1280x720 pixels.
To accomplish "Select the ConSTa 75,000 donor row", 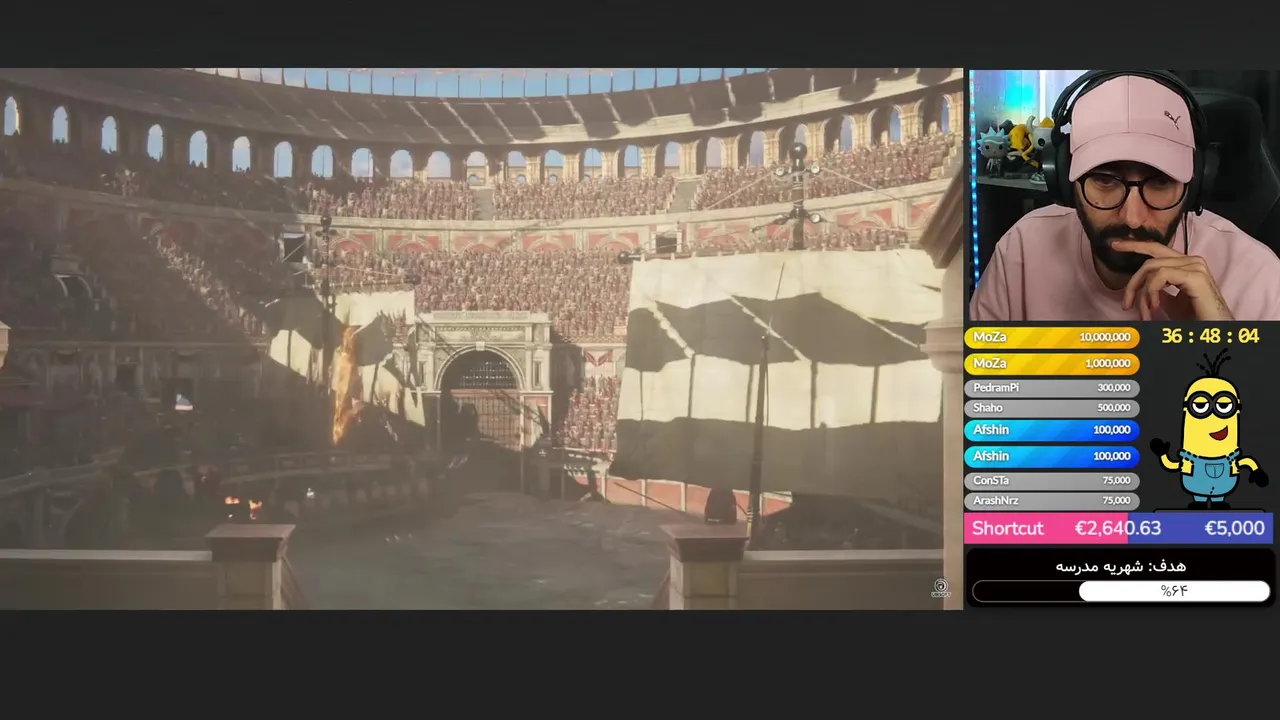I will [1052, 480].
